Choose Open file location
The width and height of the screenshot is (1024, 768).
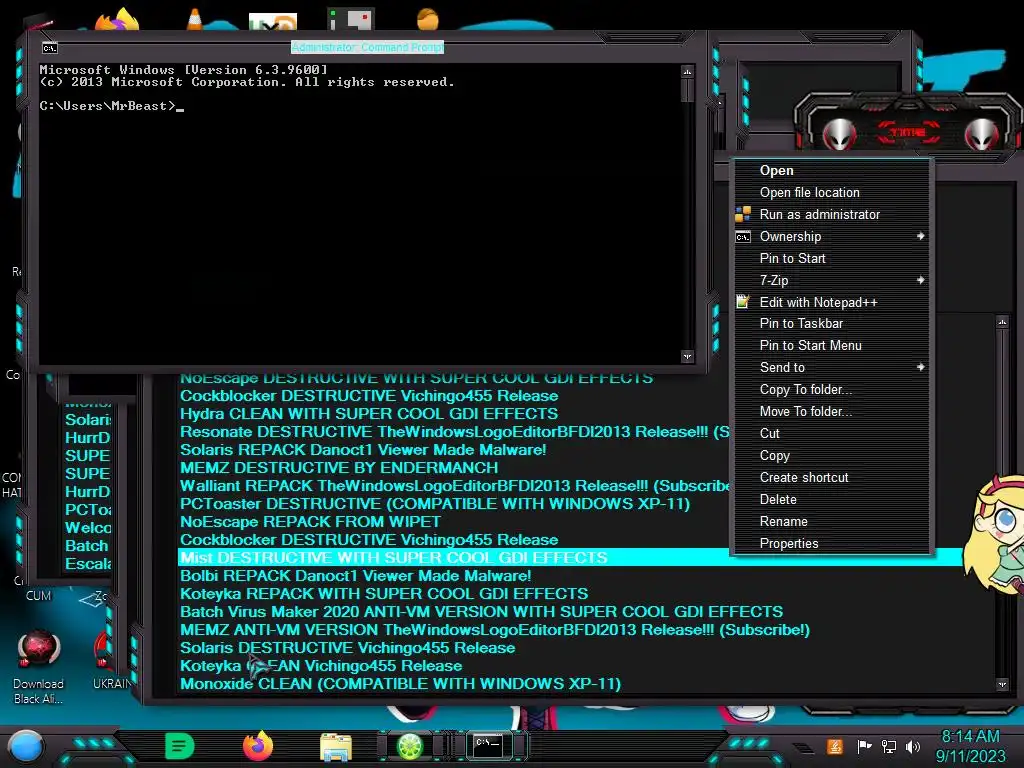pyautogui.click(x=831, y=193)
